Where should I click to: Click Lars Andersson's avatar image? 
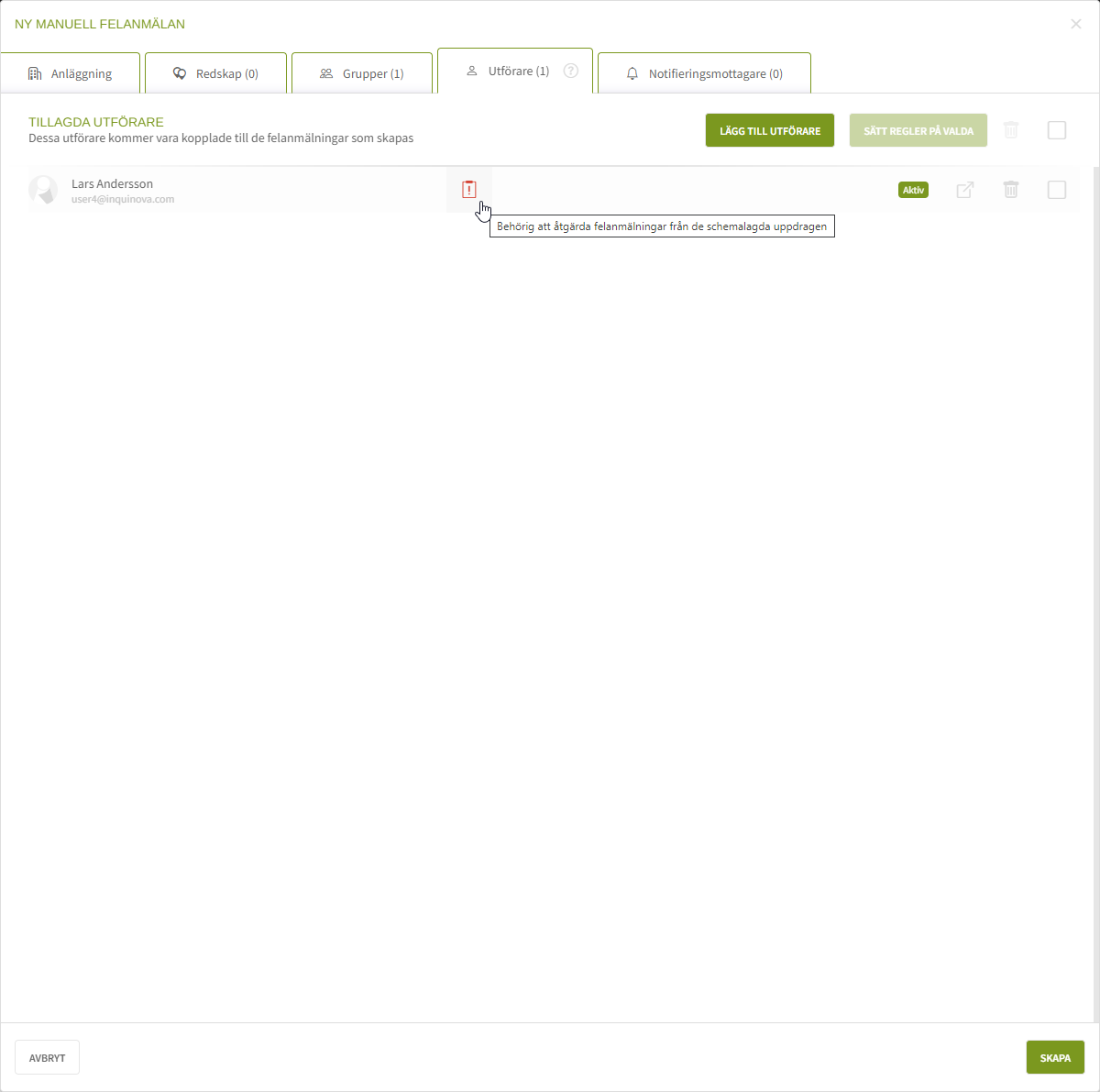43,190
